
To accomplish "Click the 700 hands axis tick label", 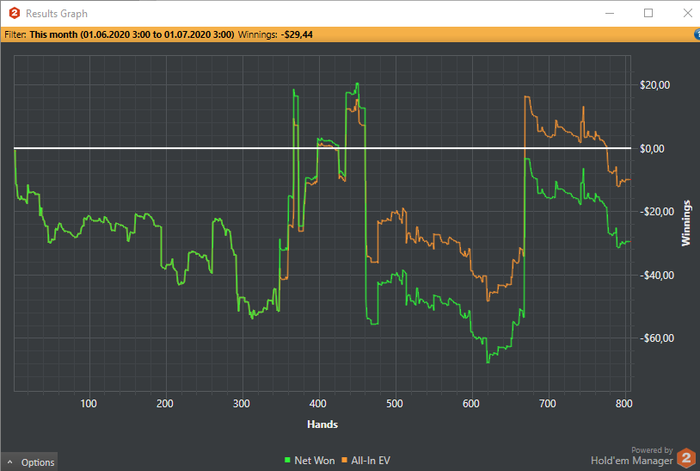I will (548, 404).
